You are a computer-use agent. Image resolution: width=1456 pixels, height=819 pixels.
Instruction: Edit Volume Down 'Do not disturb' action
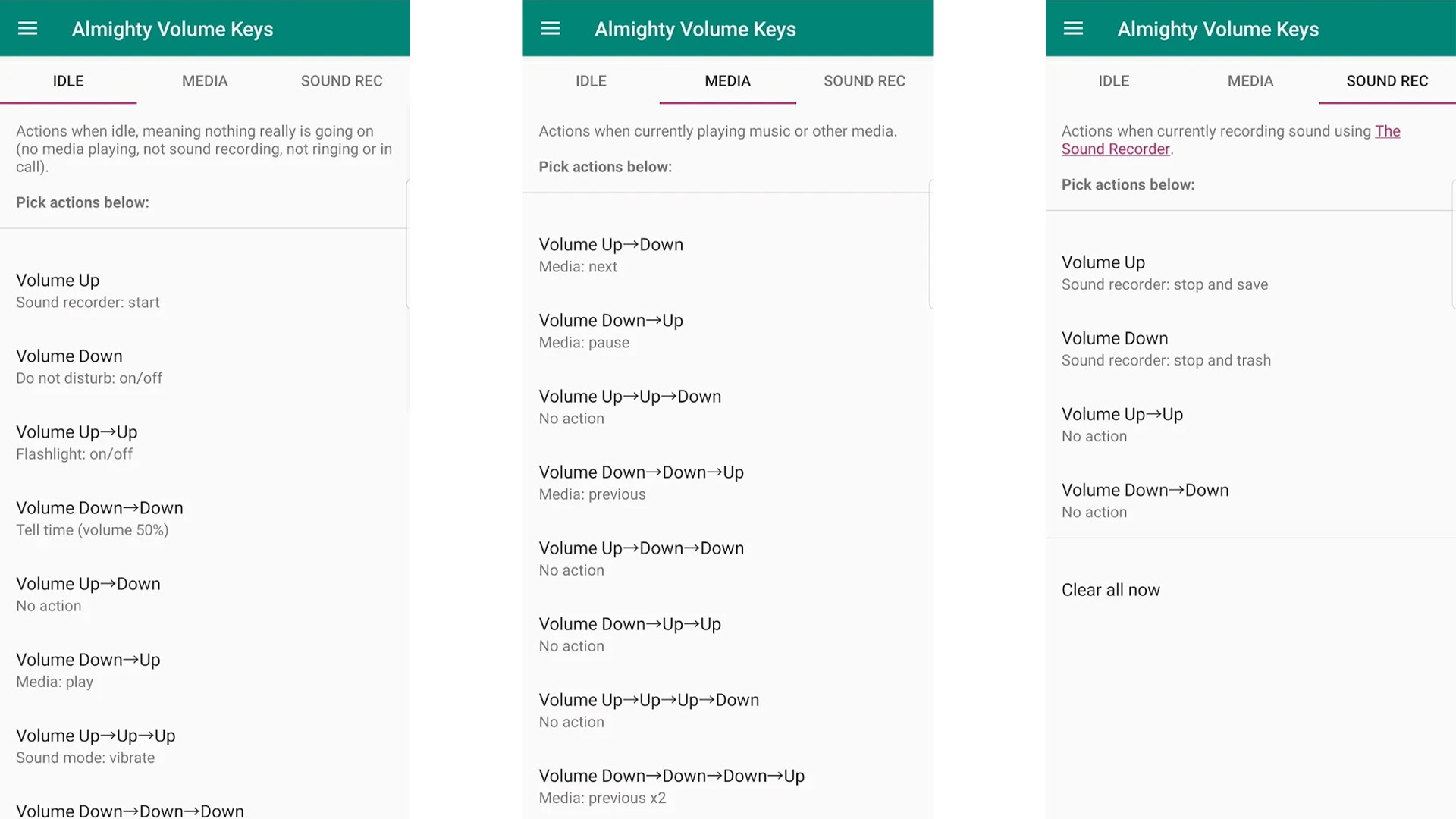89,366
